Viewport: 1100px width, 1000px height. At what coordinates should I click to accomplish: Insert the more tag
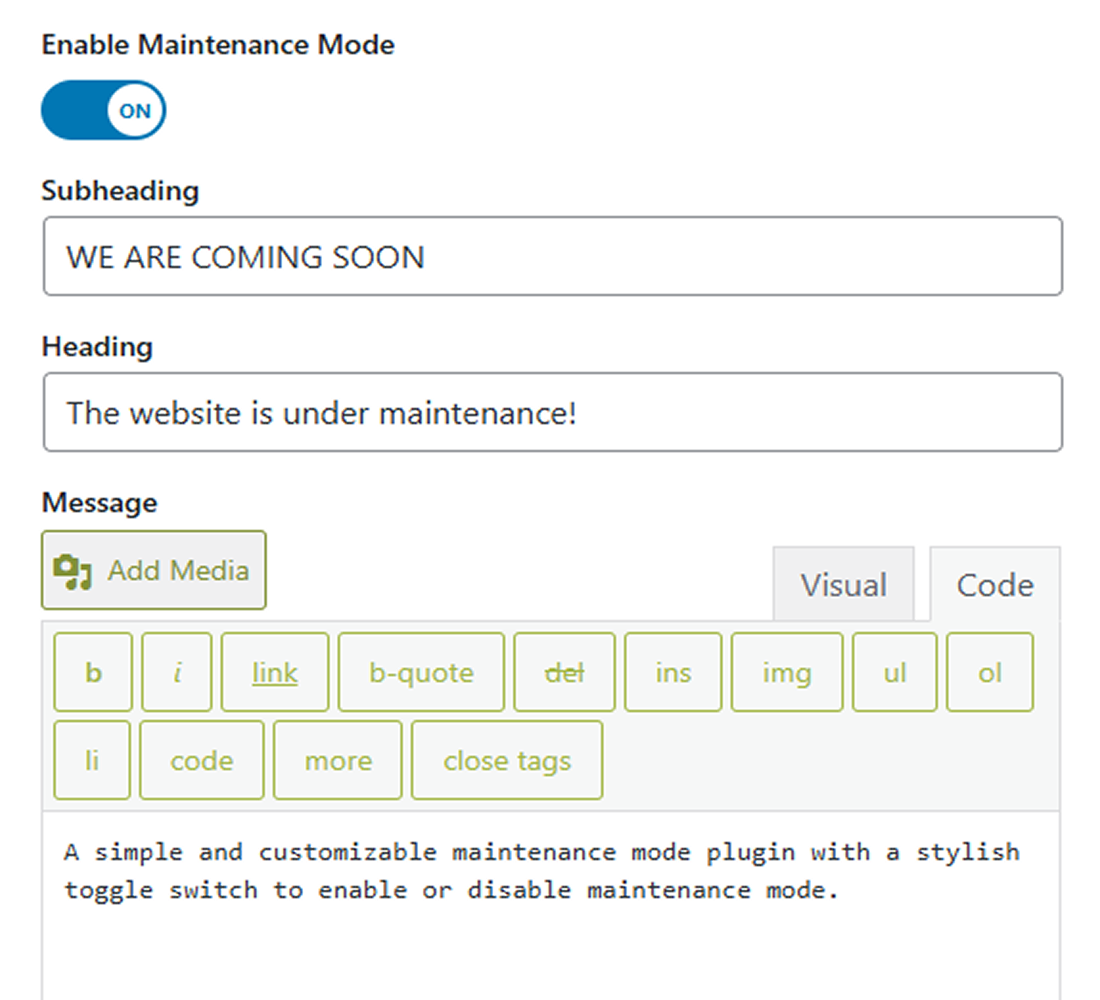[338, 760]
